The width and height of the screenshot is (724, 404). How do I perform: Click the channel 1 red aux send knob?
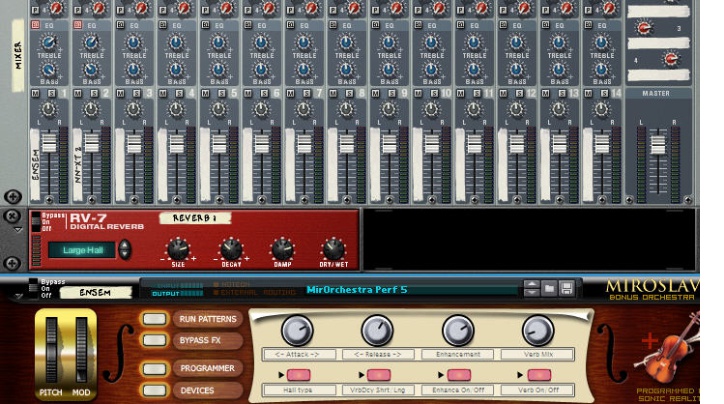coord(56,7)
